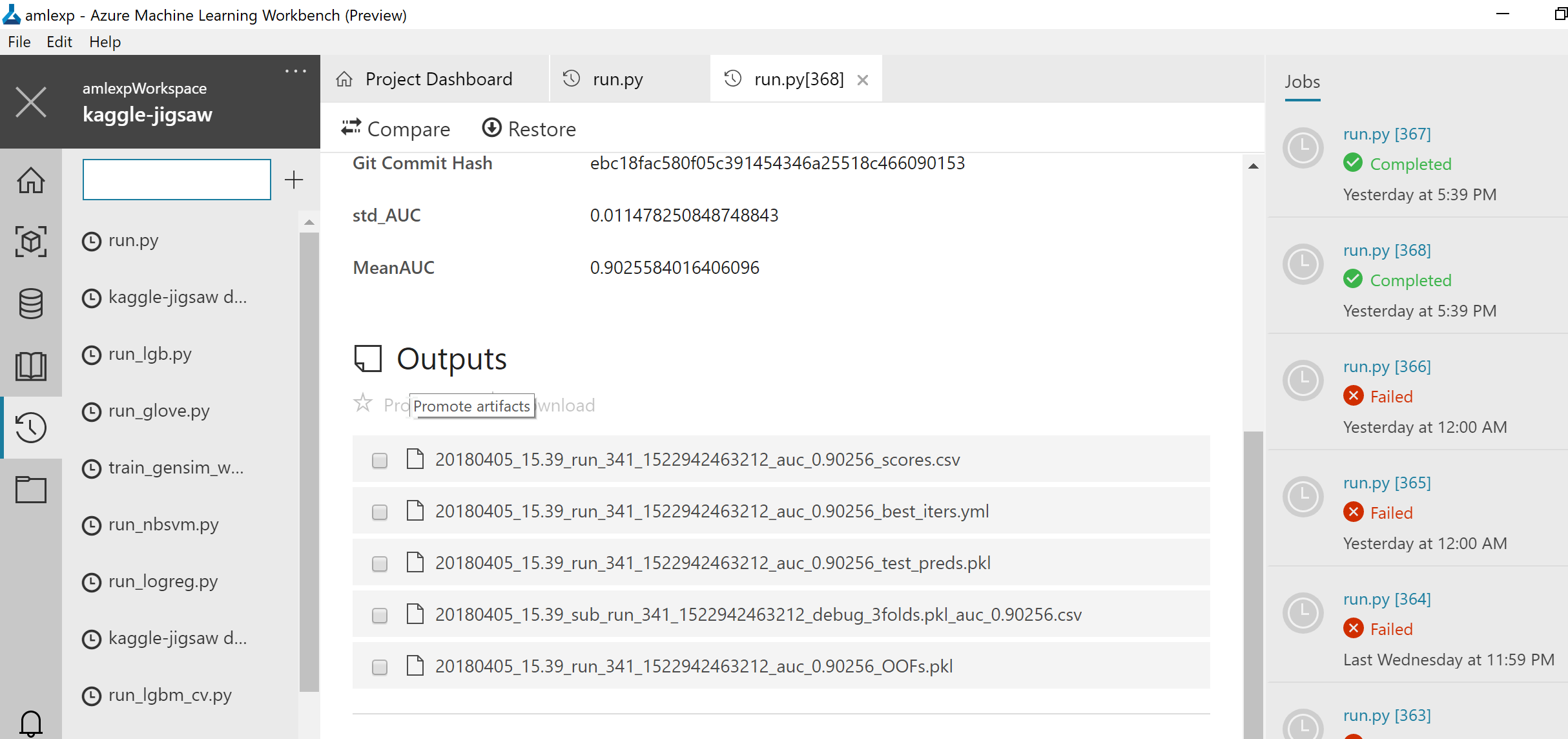
Task: Click scroll-up arrow of run list
Action: pos(309,222)
